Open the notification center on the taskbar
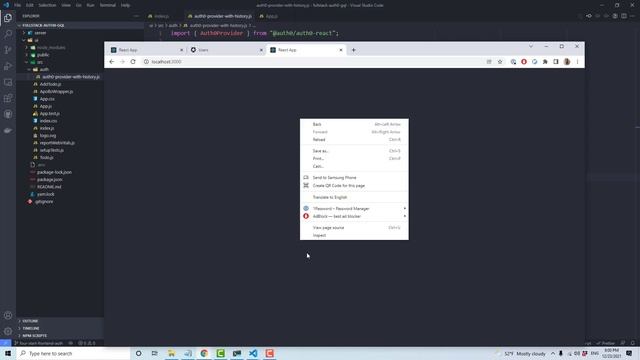The width and height of the screenshot is (640, 360). pyautogui.click(x=629, y=353)
